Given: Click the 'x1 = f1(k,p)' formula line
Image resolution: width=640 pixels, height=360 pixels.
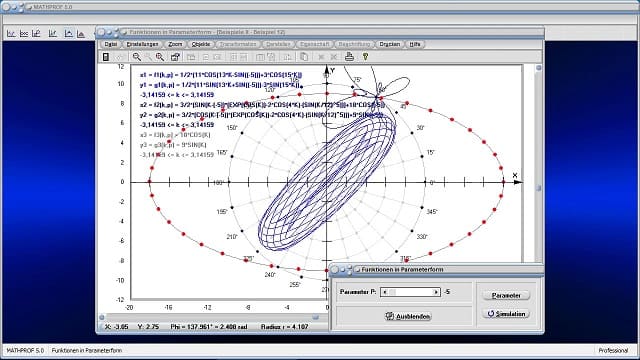Looking at the screenshot, I should (x=221, y=75).
